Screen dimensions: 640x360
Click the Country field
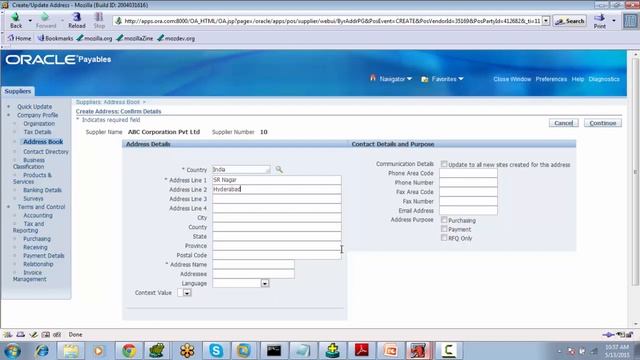click(241, 169)
